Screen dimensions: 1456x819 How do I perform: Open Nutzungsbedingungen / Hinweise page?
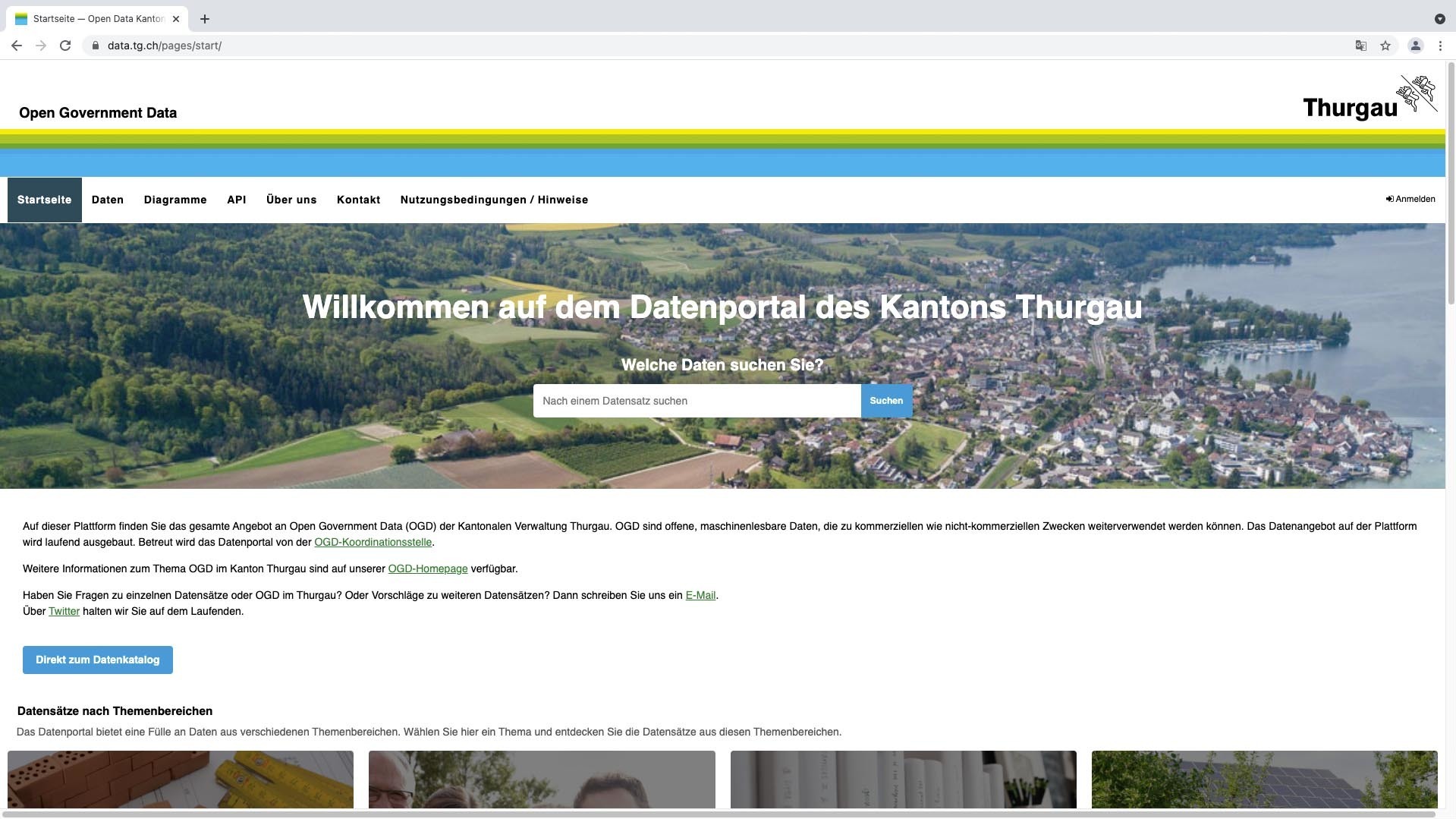pyautogui.click(x=494, y=200)
